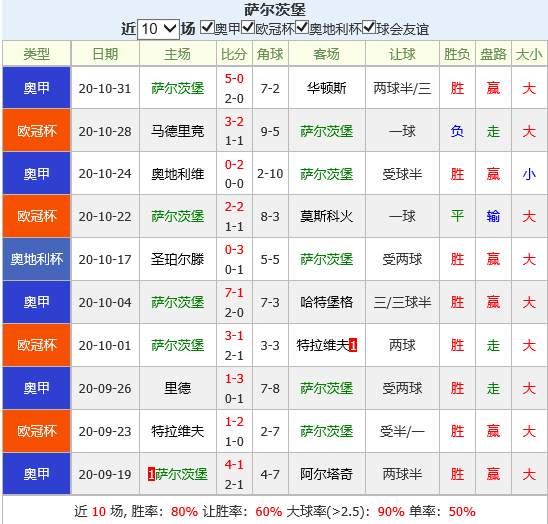Click the 阿尔塔奇 team name
The width and height of the screenshot is (548, 524).
pos(327,474)
